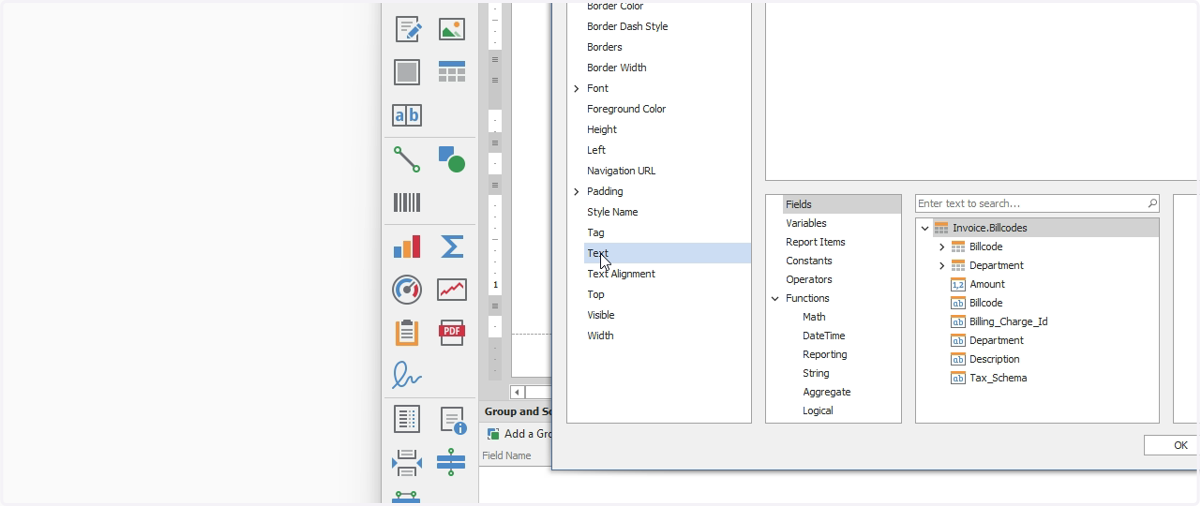The height and width of the screenshot is (506, 1200).
Task: Click Add a Group button
Action: (519, 434)
